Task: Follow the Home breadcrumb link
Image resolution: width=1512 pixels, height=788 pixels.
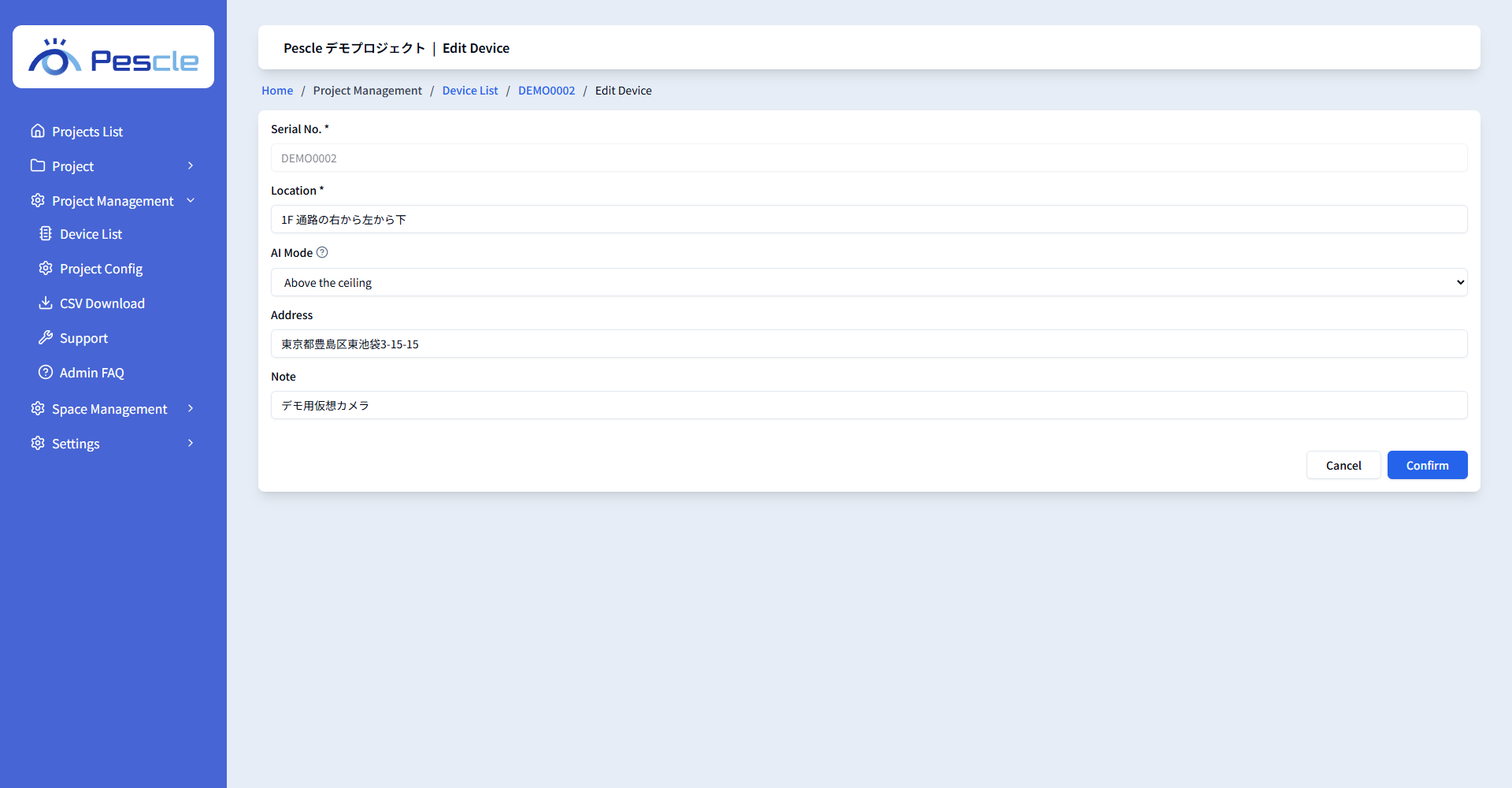Action: [277, 91]
